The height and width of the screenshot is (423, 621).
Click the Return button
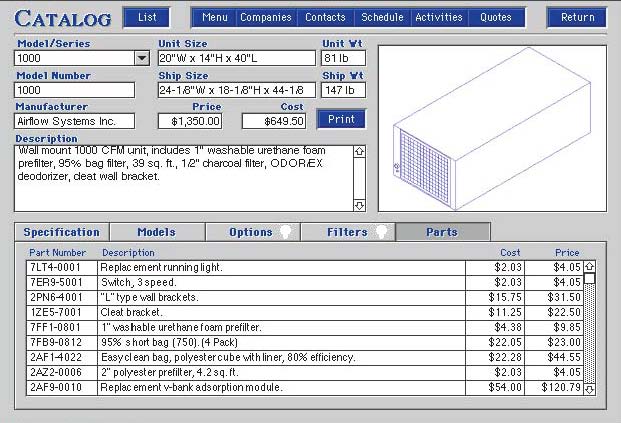tap(577, 17)
